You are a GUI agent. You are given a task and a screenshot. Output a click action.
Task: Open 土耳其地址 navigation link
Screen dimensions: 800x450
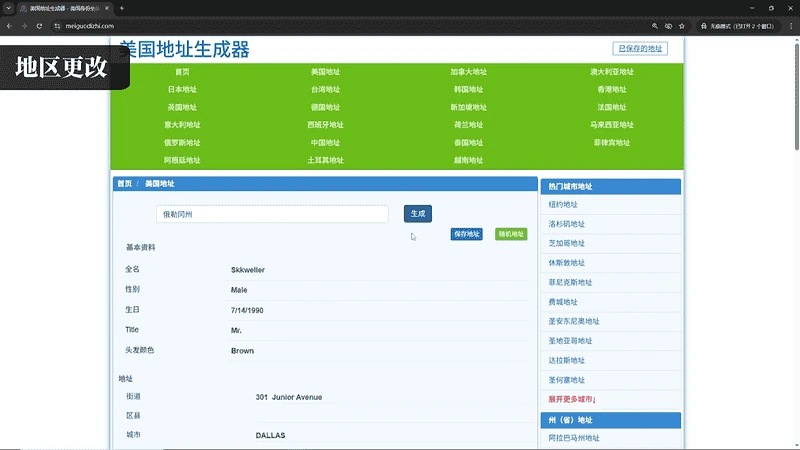click(326, 160)
